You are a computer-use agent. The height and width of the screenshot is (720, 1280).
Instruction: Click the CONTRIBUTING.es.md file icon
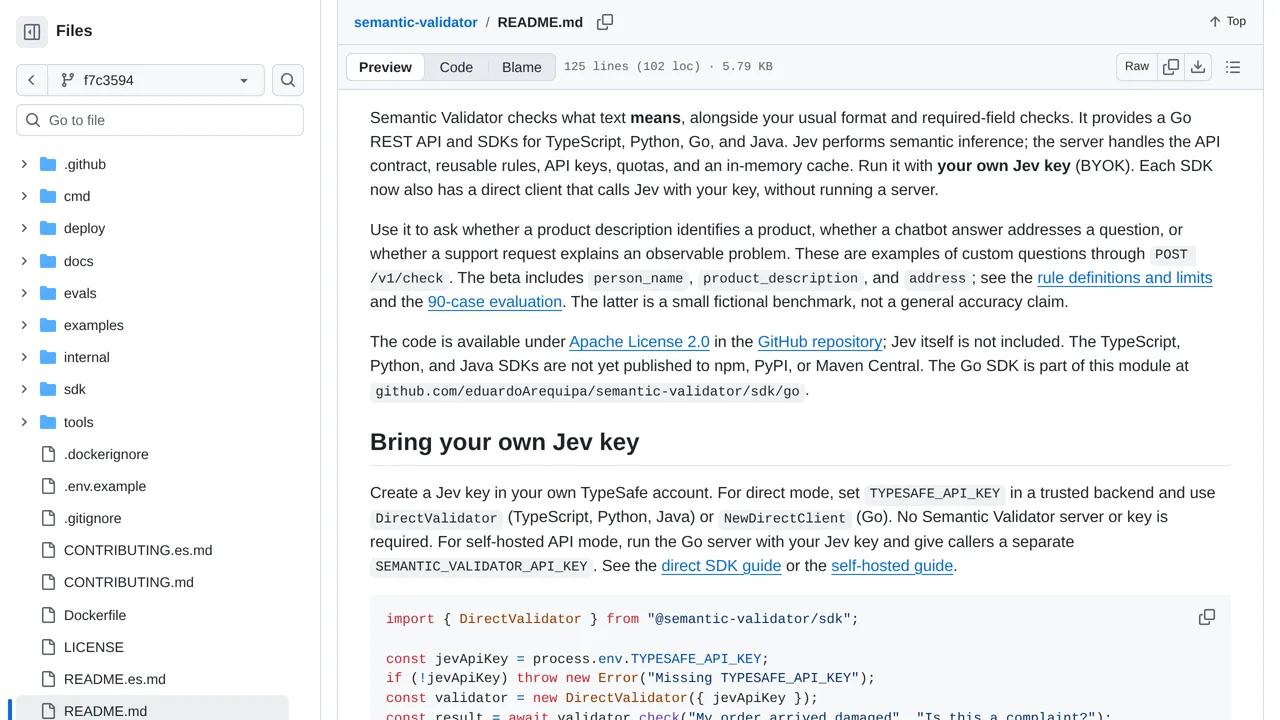pyautogui.click(x=48, y=550)
